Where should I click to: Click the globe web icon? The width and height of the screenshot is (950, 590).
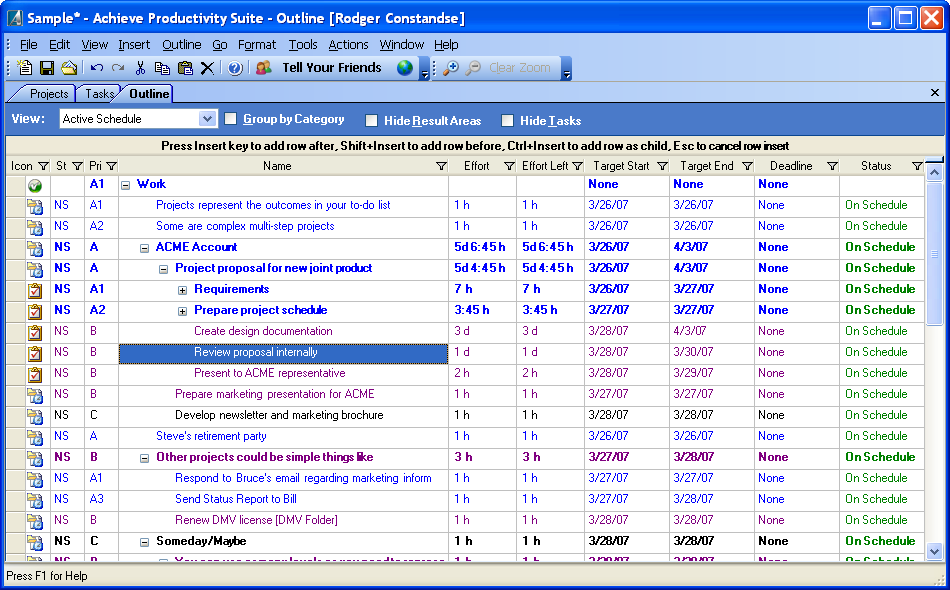405,68
